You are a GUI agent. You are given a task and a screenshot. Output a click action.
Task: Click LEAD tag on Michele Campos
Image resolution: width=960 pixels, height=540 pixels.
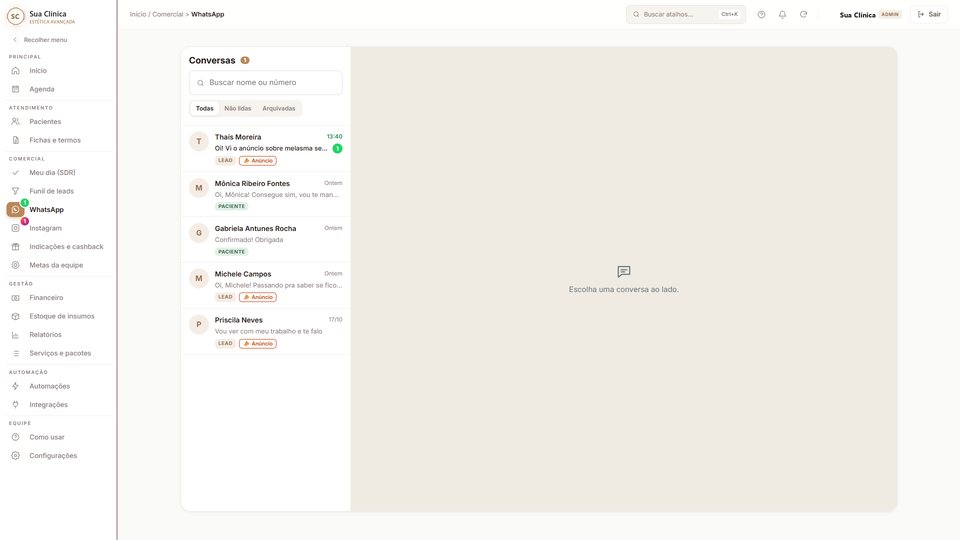(x=225, y=297)
